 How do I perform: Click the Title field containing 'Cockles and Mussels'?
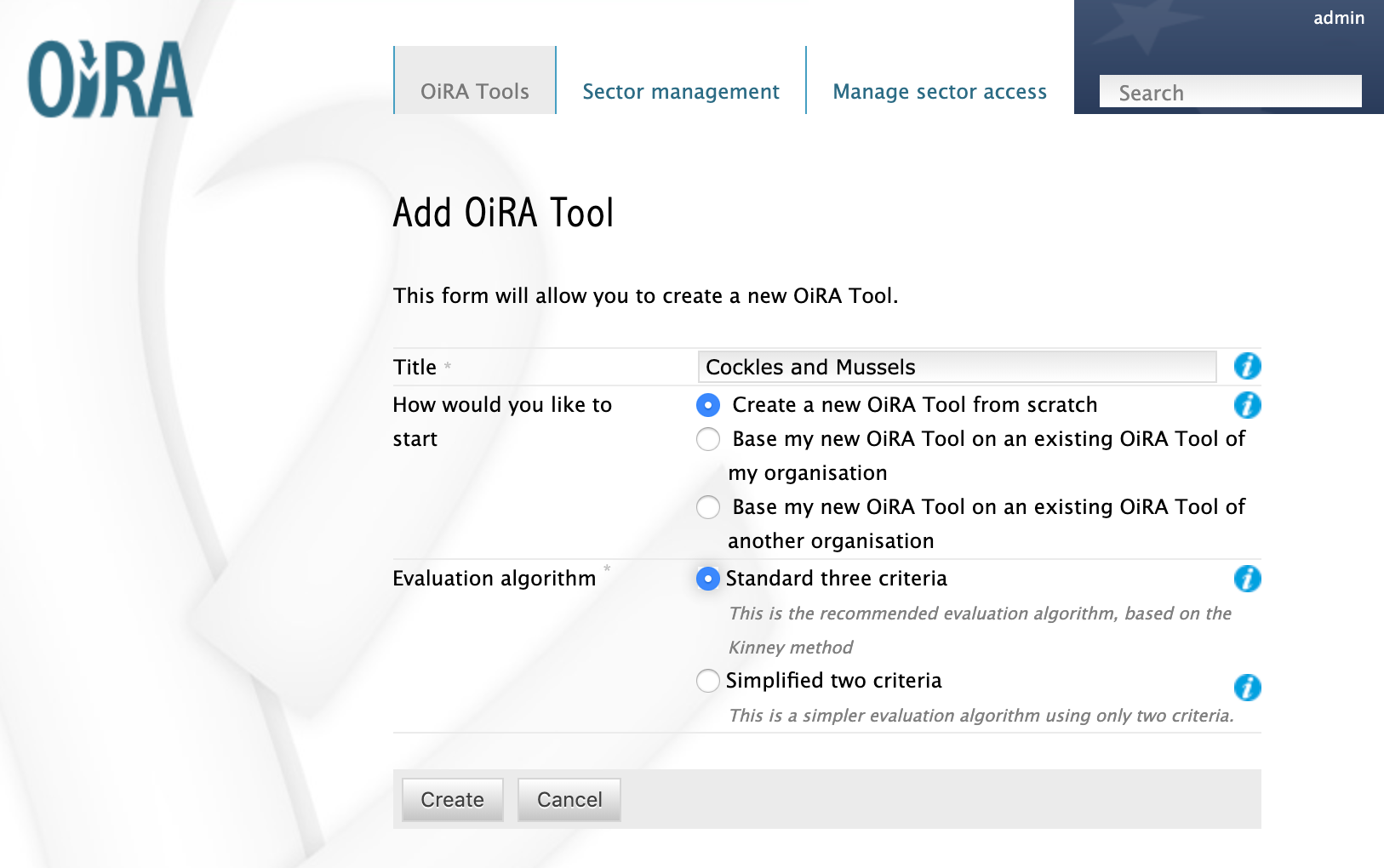coord(957,367)
